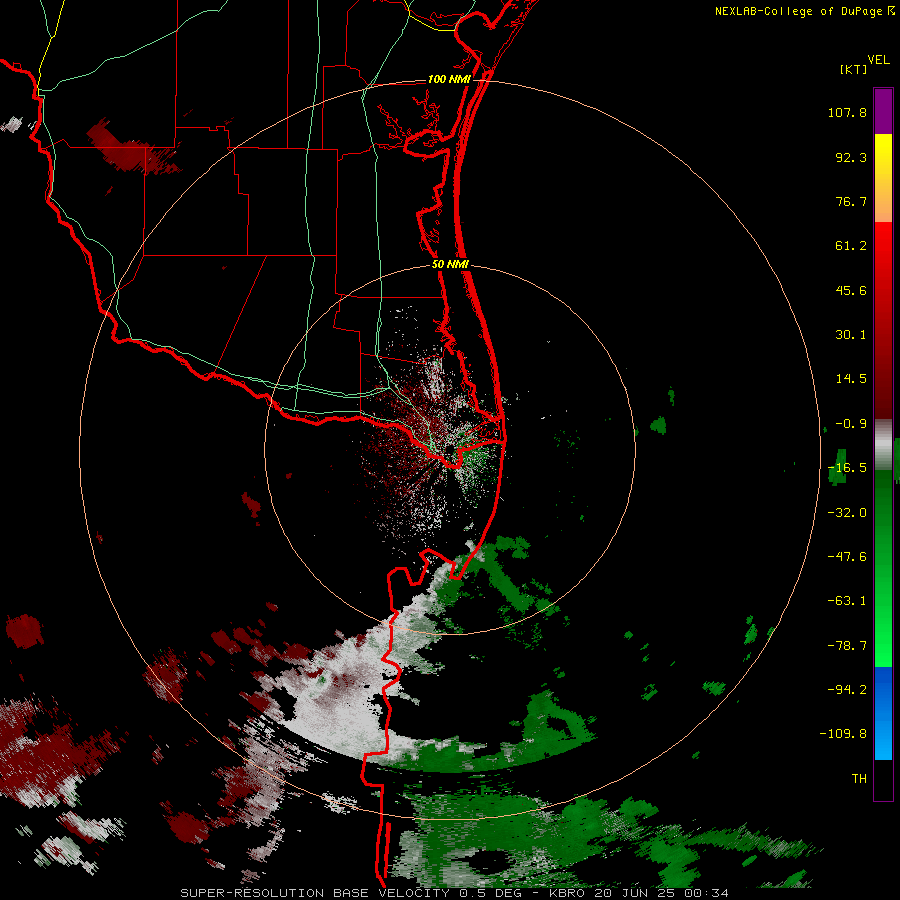Click the 76.7 velocity legend value
900x900 pixels.
pyautogui.click(x=851, y=201)
